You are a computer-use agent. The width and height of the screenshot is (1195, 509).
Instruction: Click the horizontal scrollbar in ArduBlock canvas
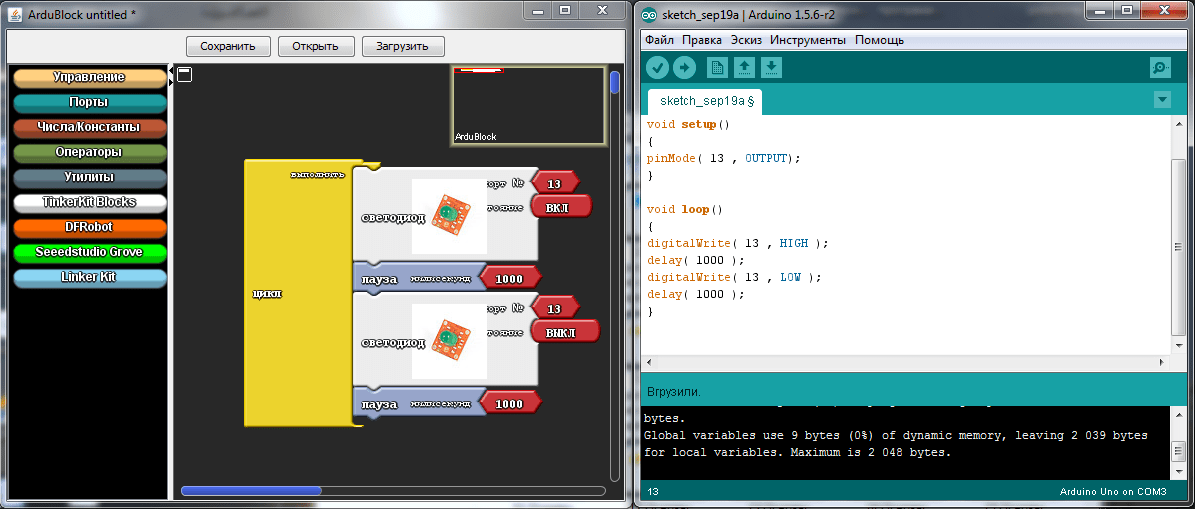(251, 491)
